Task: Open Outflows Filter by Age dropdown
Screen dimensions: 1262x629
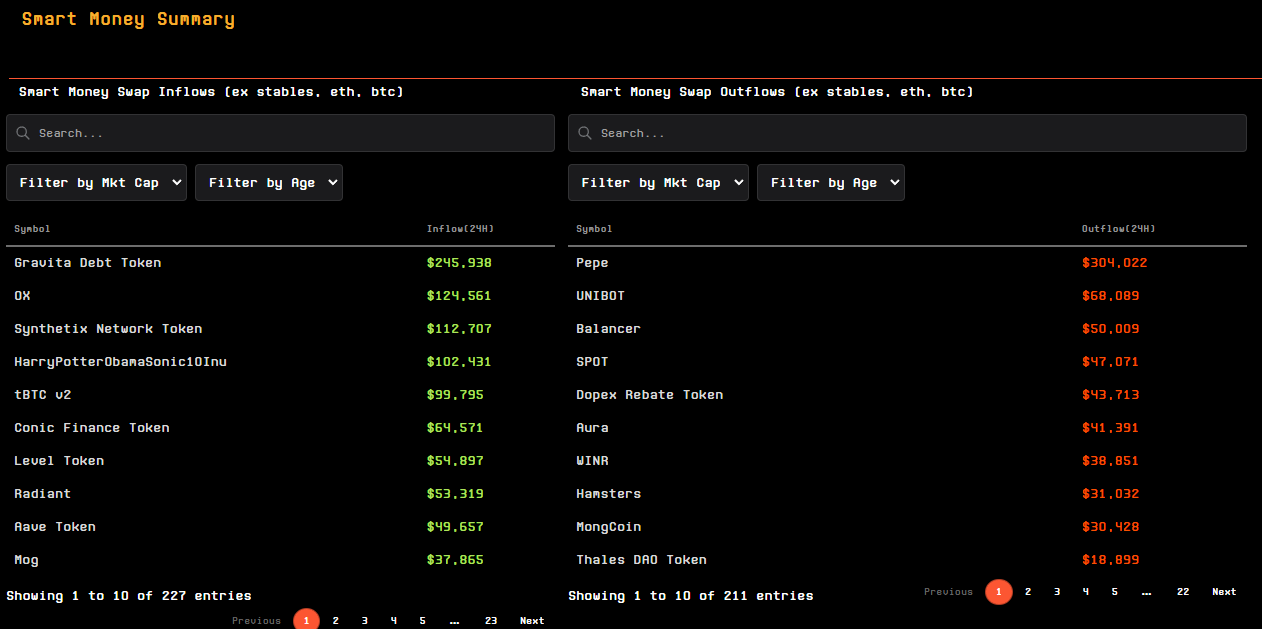Action: coord(831,183)
